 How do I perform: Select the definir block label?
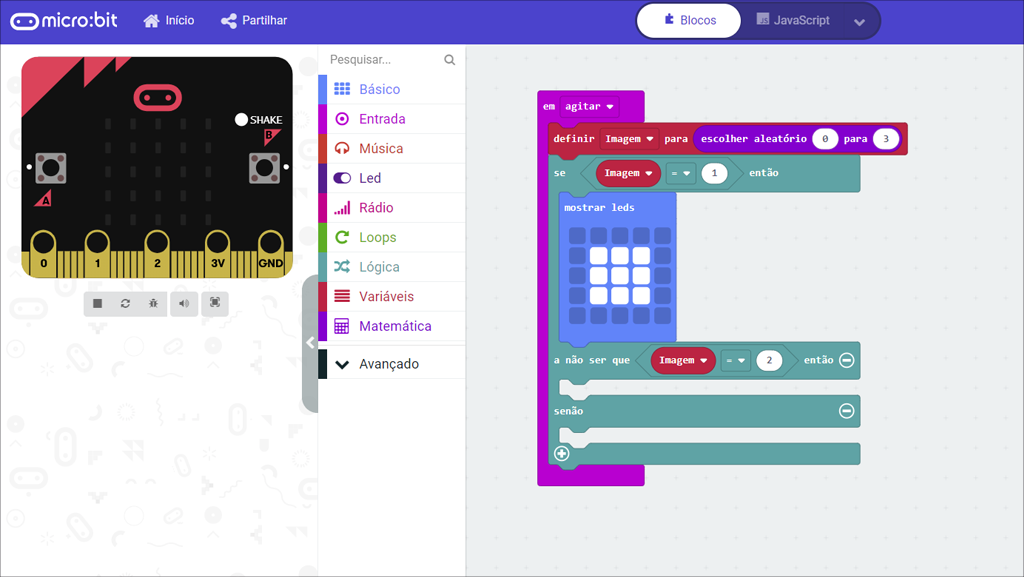point(573,139)
